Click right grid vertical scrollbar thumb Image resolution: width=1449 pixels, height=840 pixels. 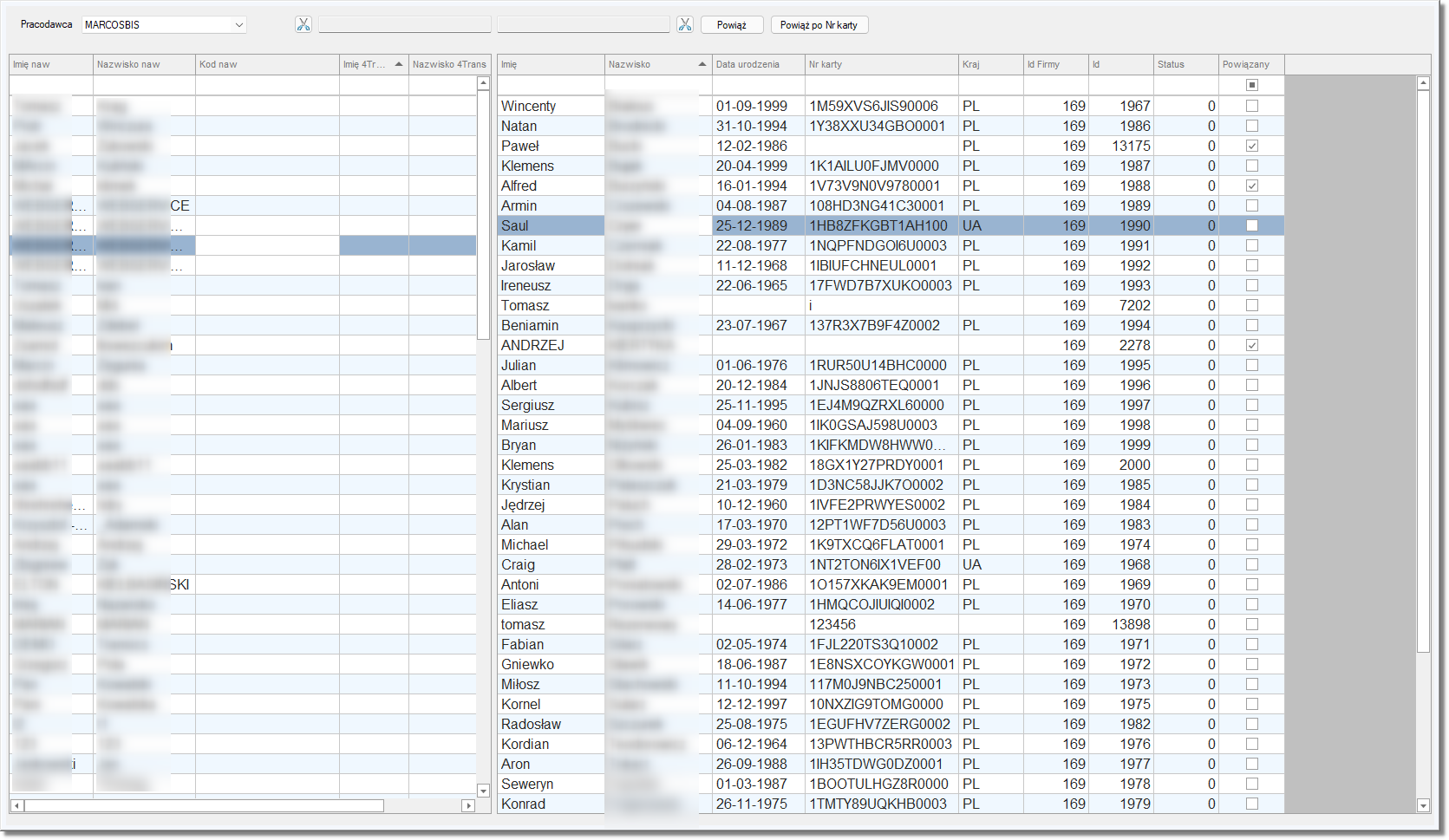[1423, 372]
